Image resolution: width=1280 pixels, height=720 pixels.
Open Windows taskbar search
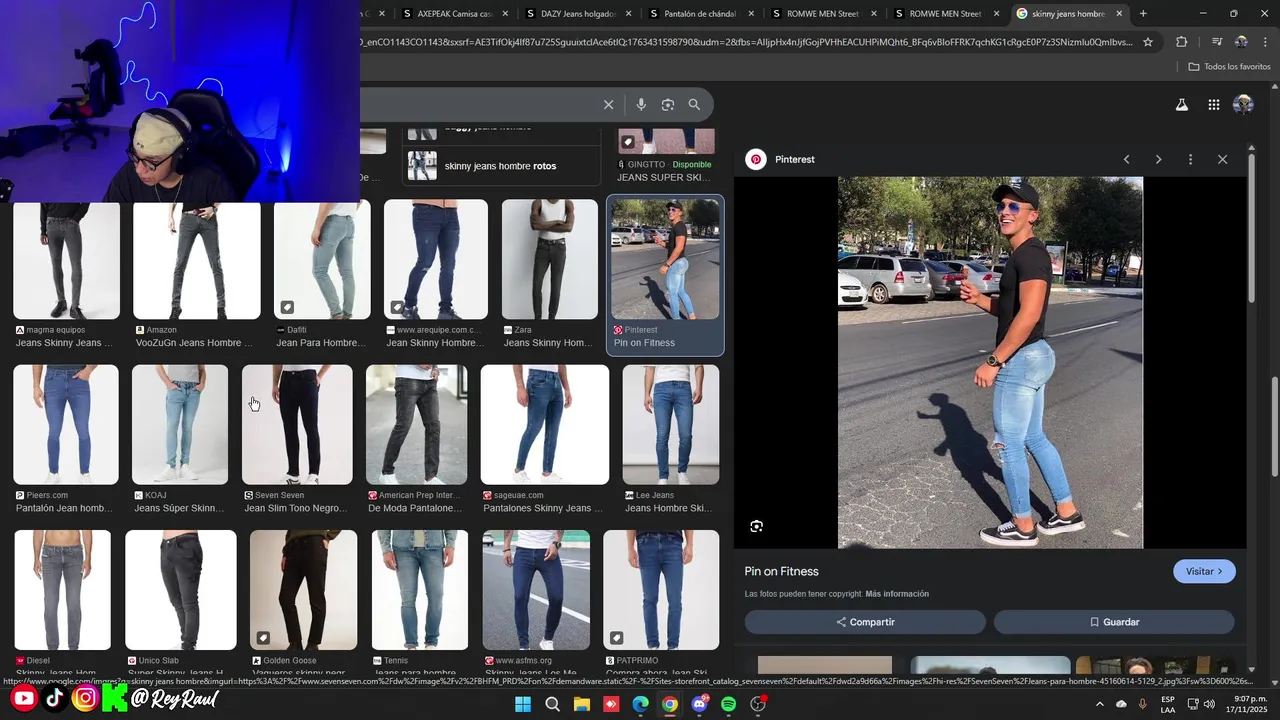tap(552, 704)
